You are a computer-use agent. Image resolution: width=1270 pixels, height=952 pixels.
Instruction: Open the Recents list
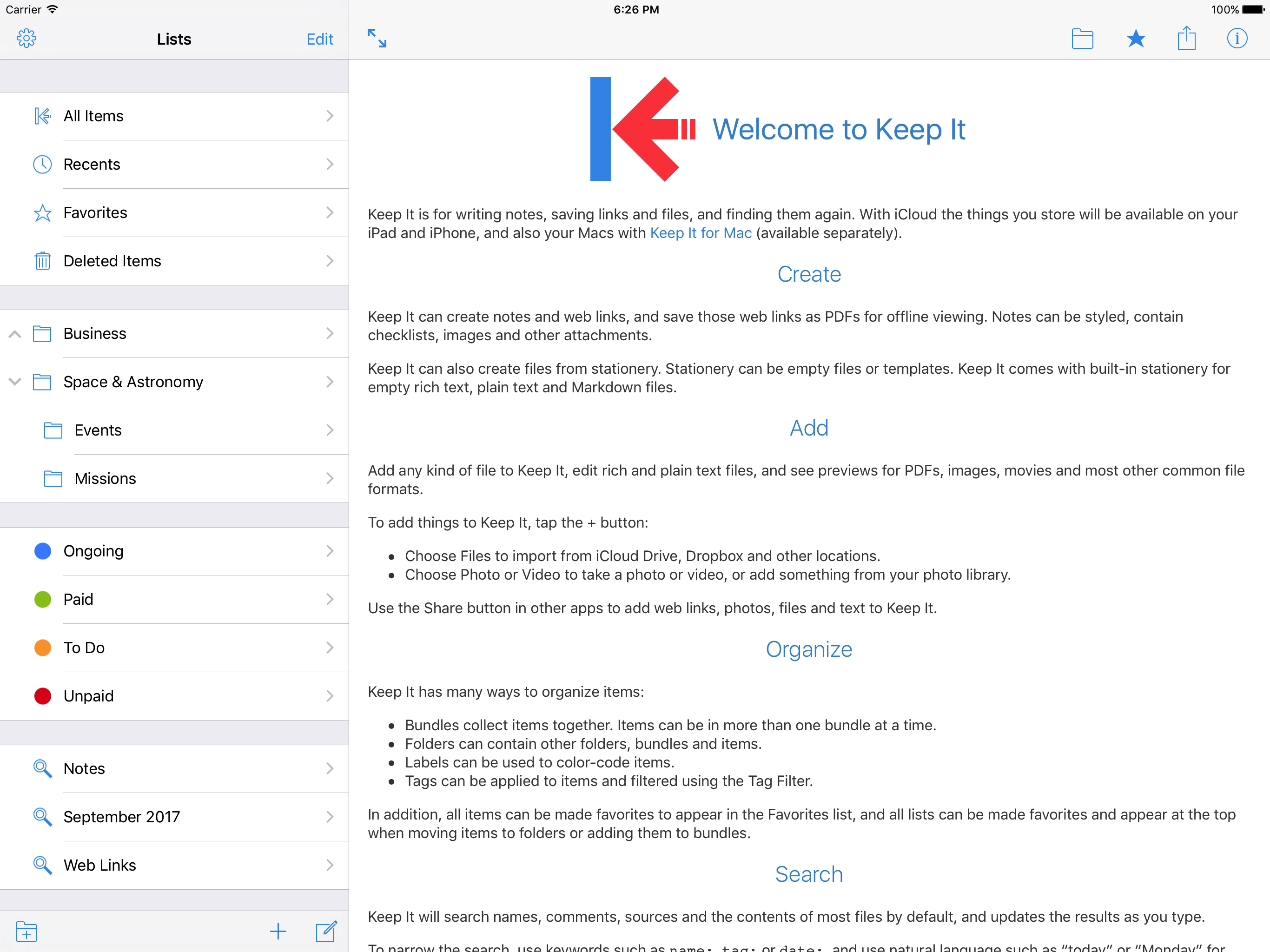(x=174, y=164)
